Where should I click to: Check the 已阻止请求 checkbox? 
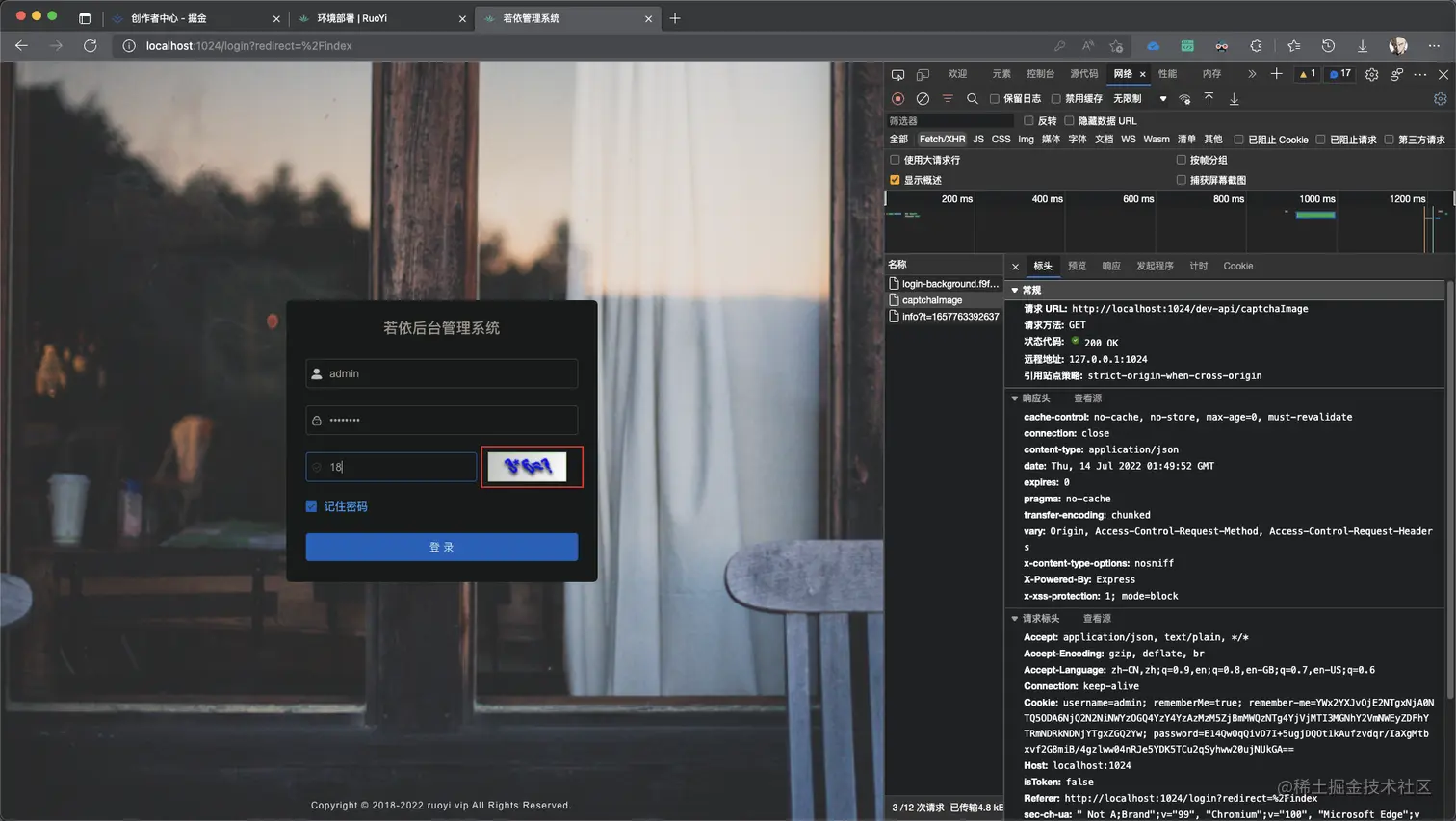click(1321, 140)
